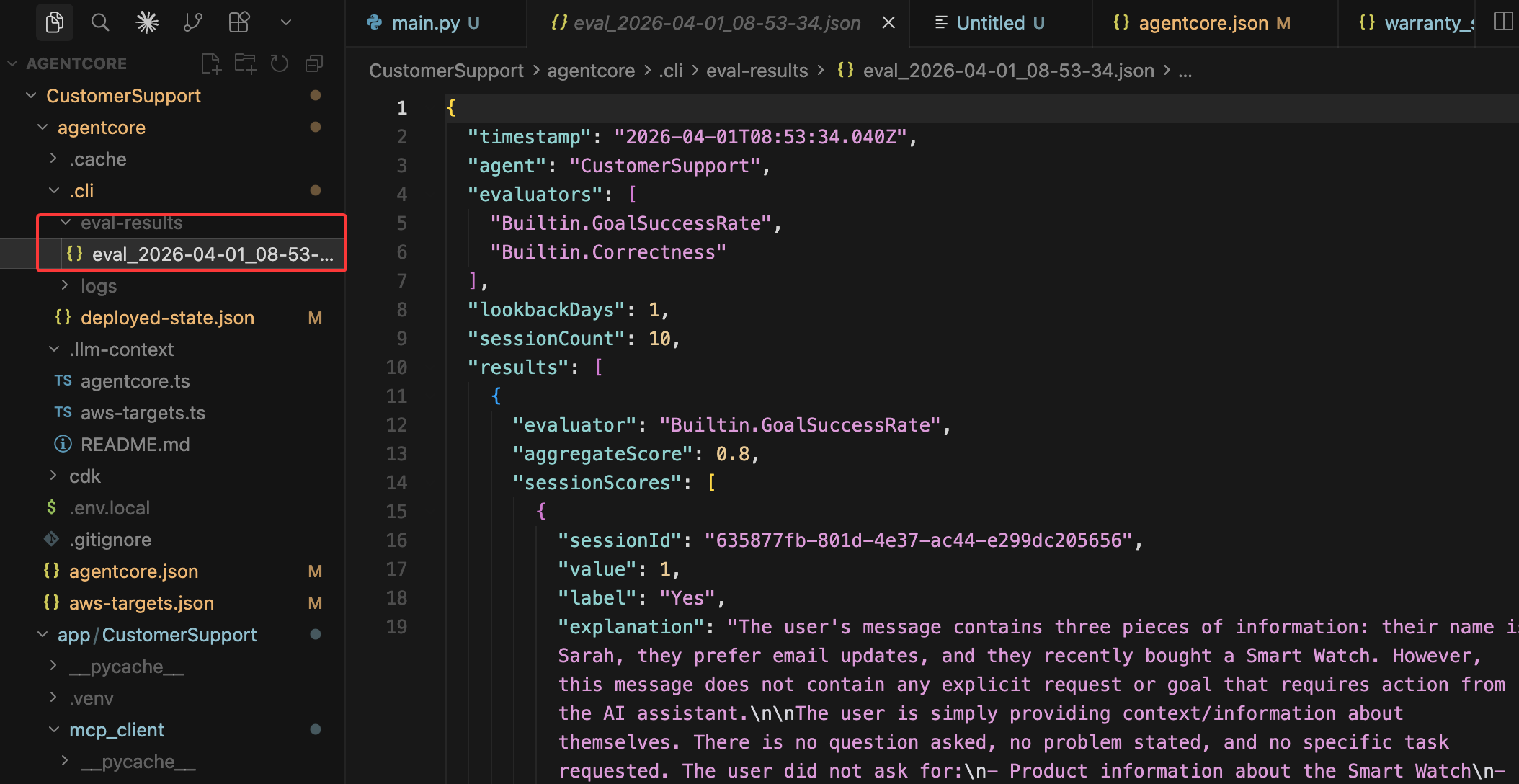Image resolution: width=1519 pixels, height=784 pixels.
Task: Refresh the explorer file tree
Action: click(280, 64)
